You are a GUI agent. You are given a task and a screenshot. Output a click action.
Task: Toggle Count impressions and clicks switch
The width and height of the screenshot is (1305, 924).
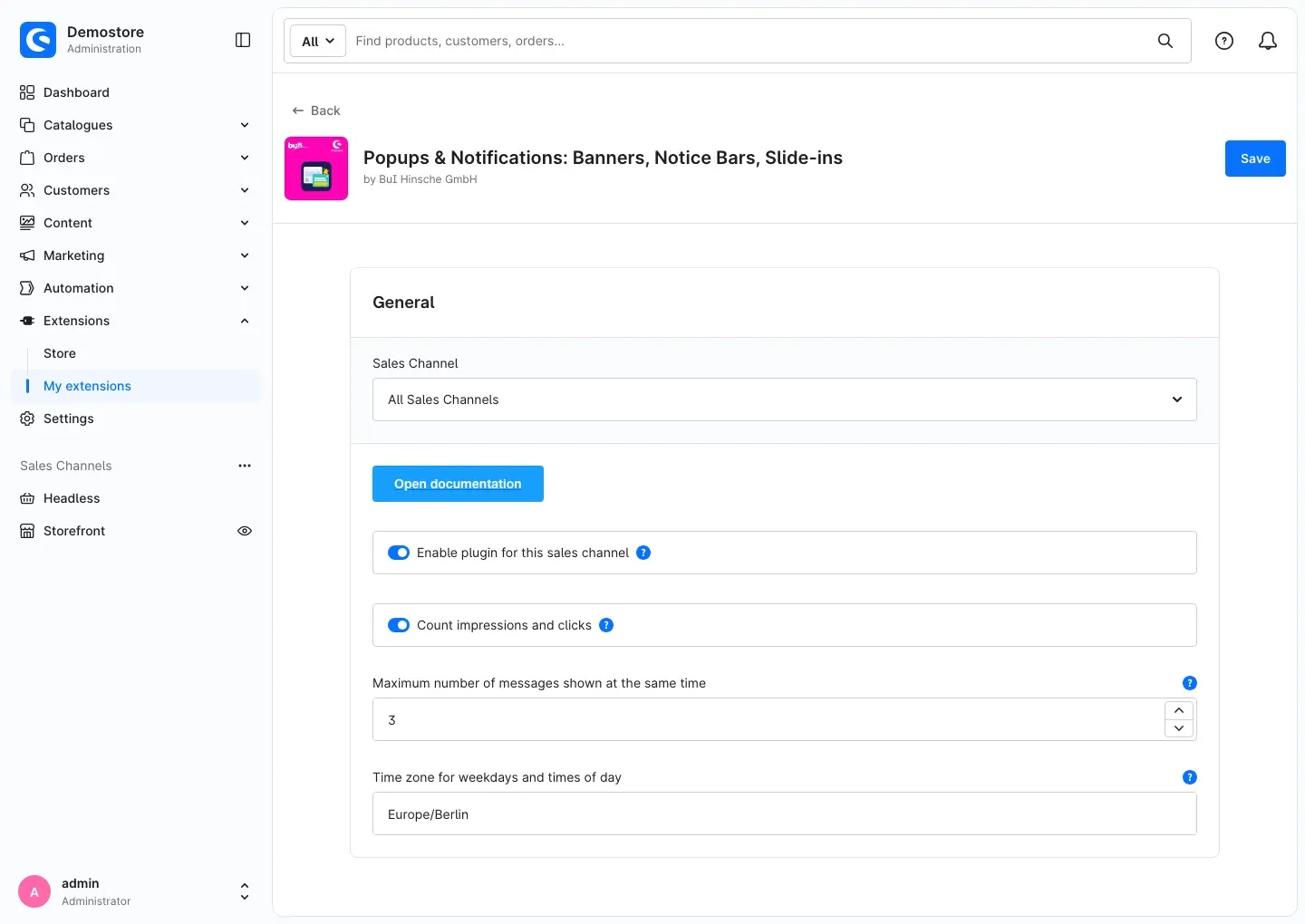point(399,625)
